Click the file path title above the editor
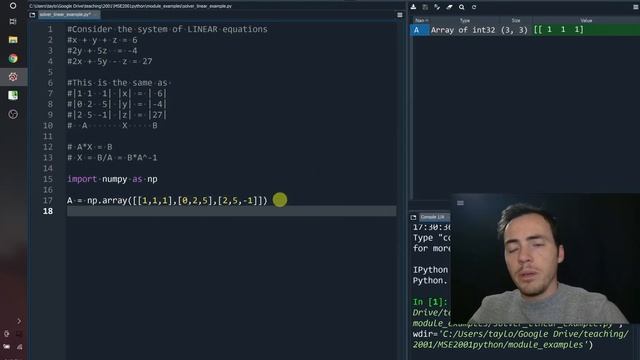Image resolution: width=640 pixels, height=360 pixels. click(x=130, y=6)
